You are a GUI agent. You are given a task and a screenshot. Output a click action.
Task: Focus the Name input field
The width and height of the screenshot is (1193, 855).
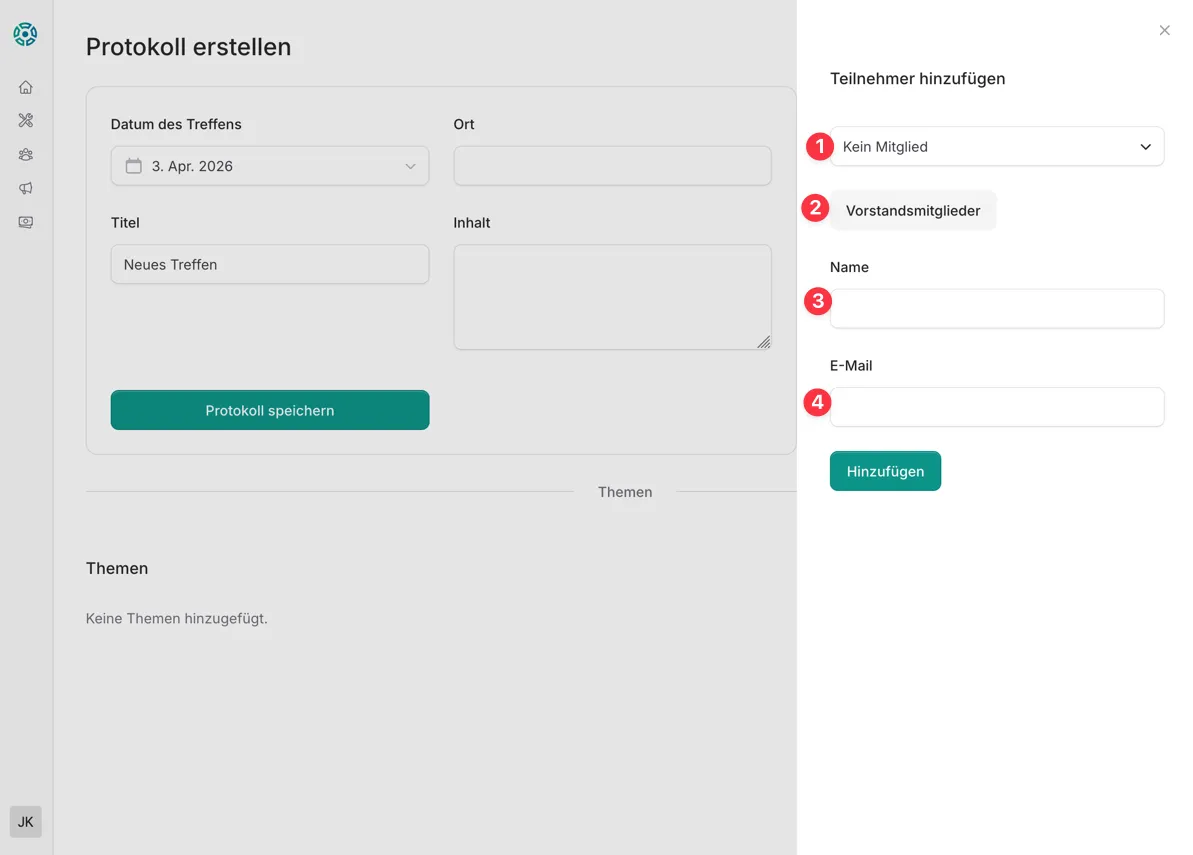click(996, 309)
